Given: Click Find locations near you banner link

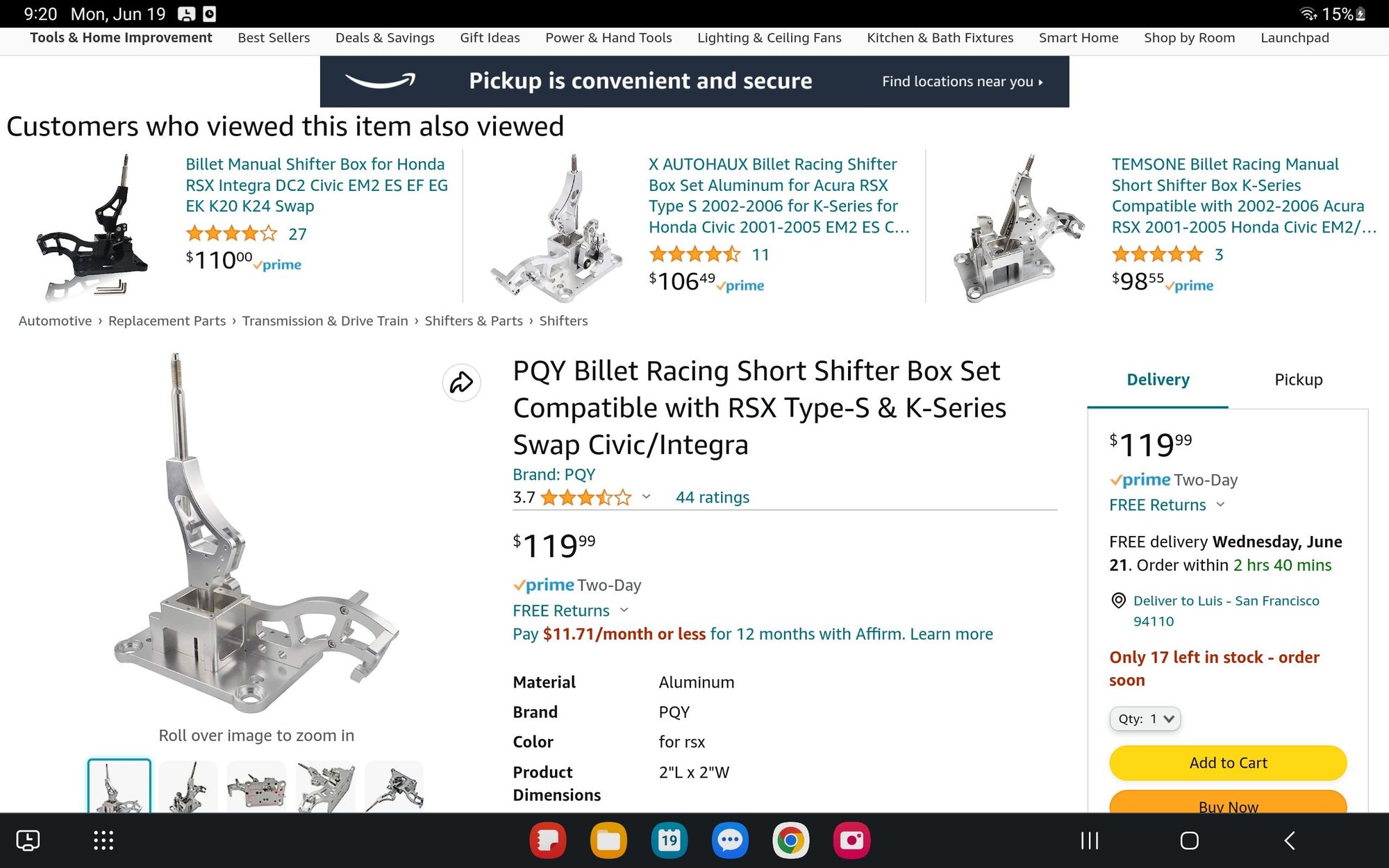Looking at the screenshot, I should (962, 81).
